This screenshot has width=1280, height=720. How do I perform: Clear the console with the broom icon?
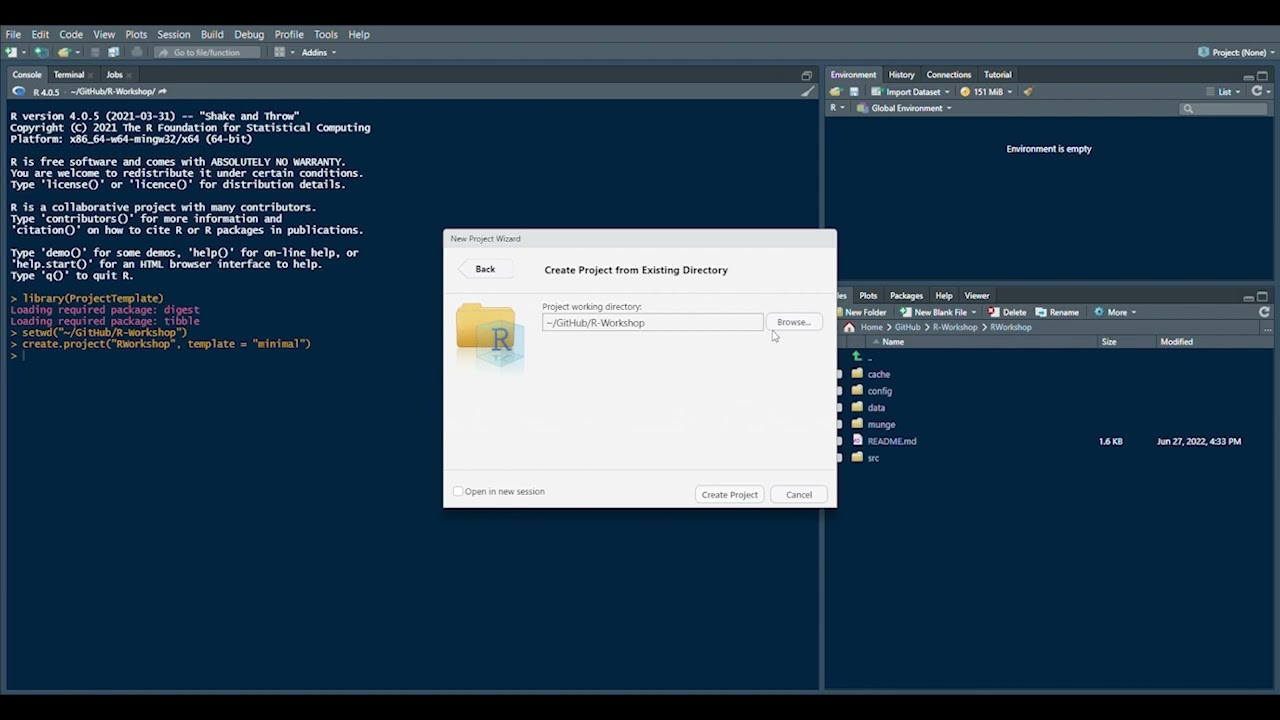pyautogui.click(x=808, y=91)
